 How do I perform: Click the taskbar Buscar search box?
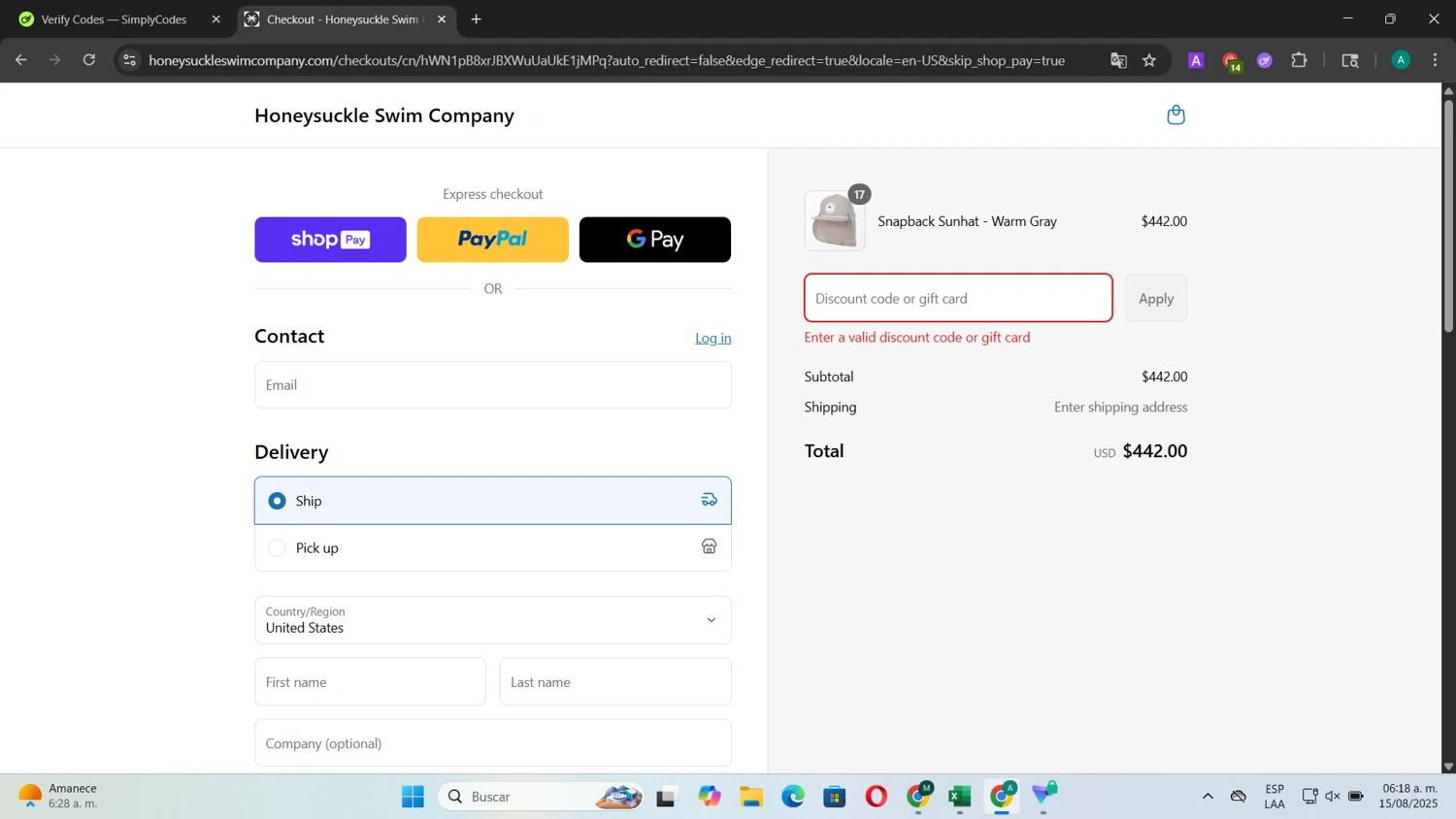[541, 797]
